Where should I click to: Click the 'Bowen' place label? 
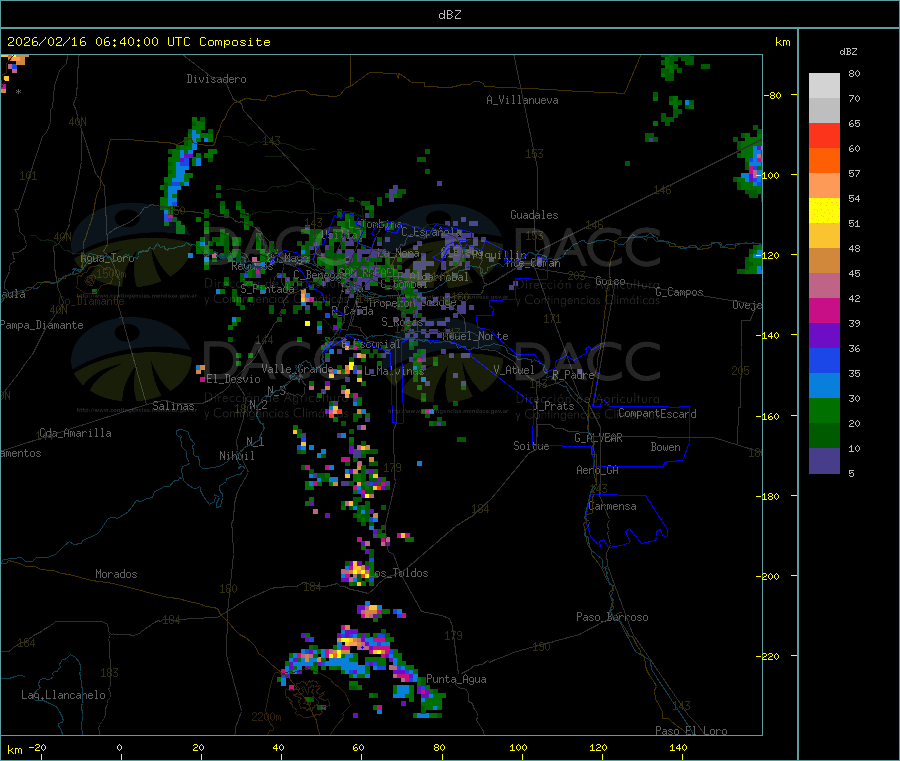(666, 446)
